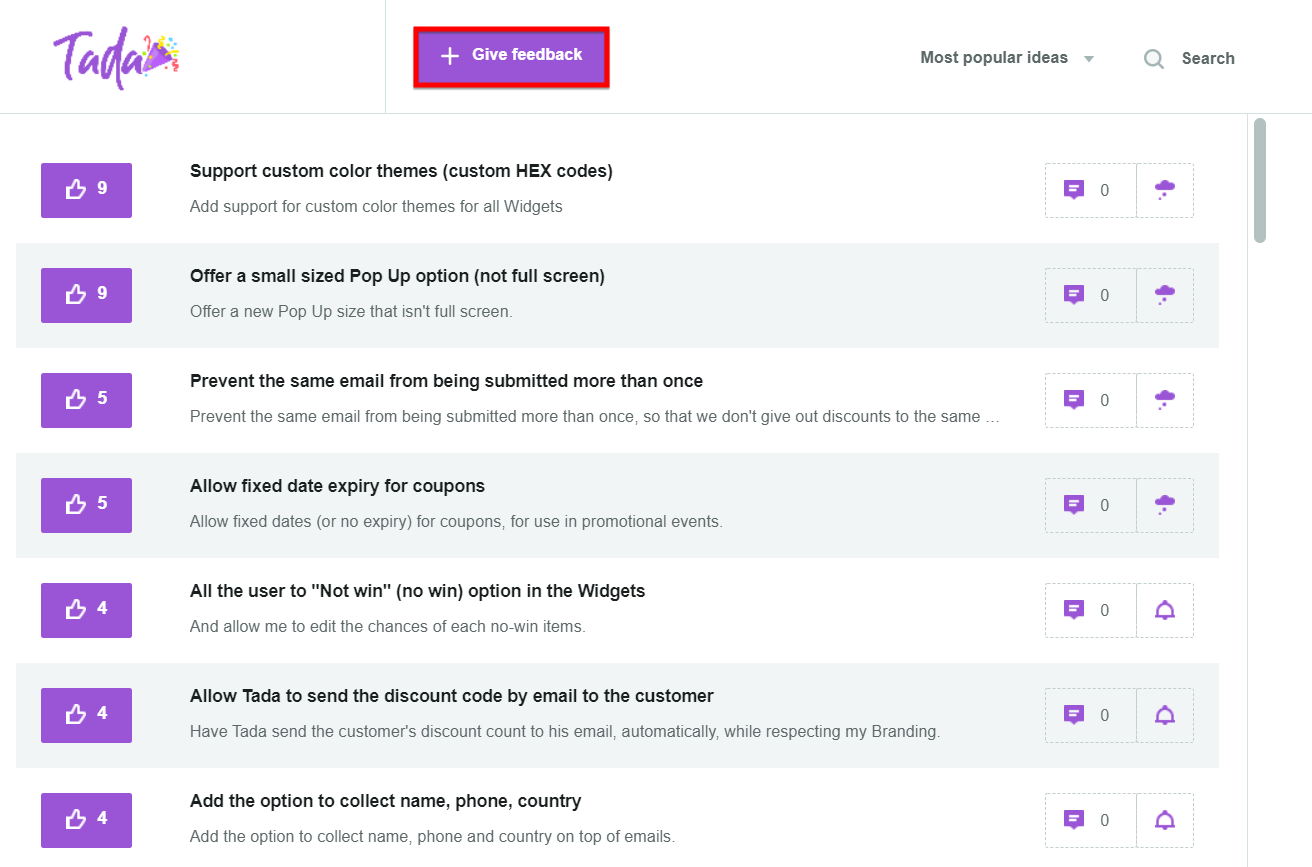Open 'All the user to "Not win"' idea title
The image size is (1312, 867).
(417, 591)
